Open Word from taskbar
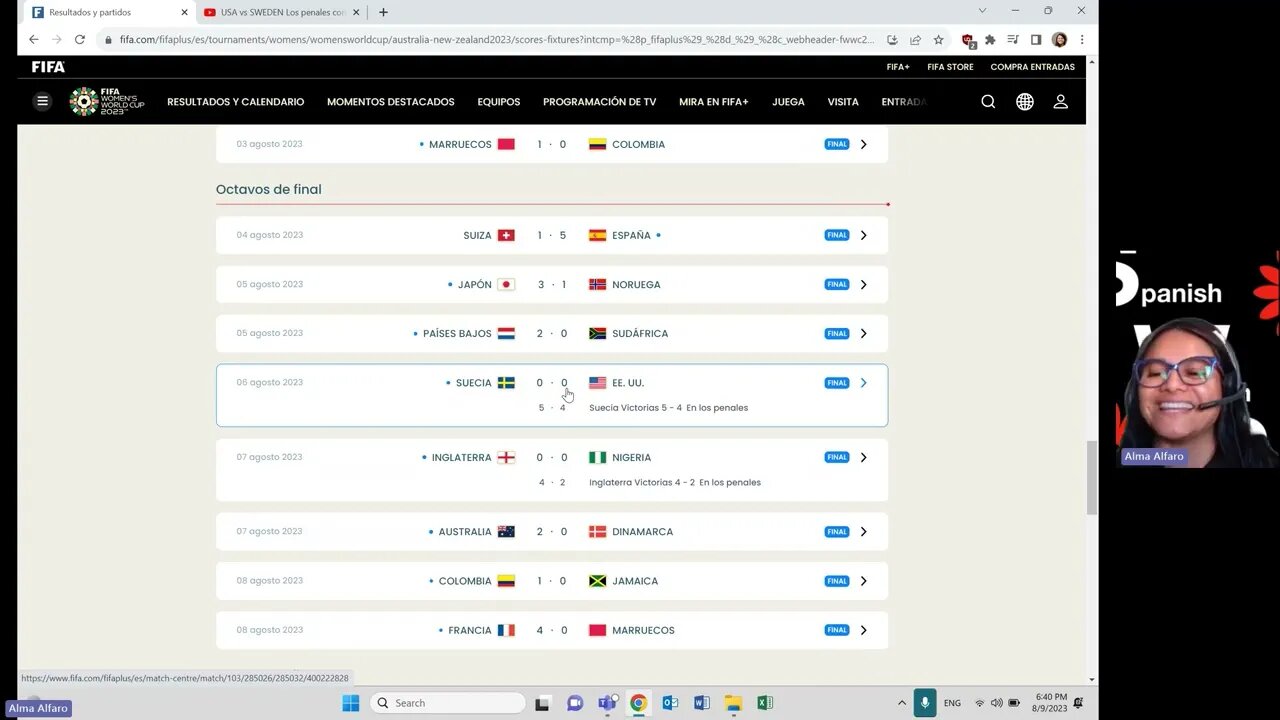The image size is (1280, 720). point(701,703)
